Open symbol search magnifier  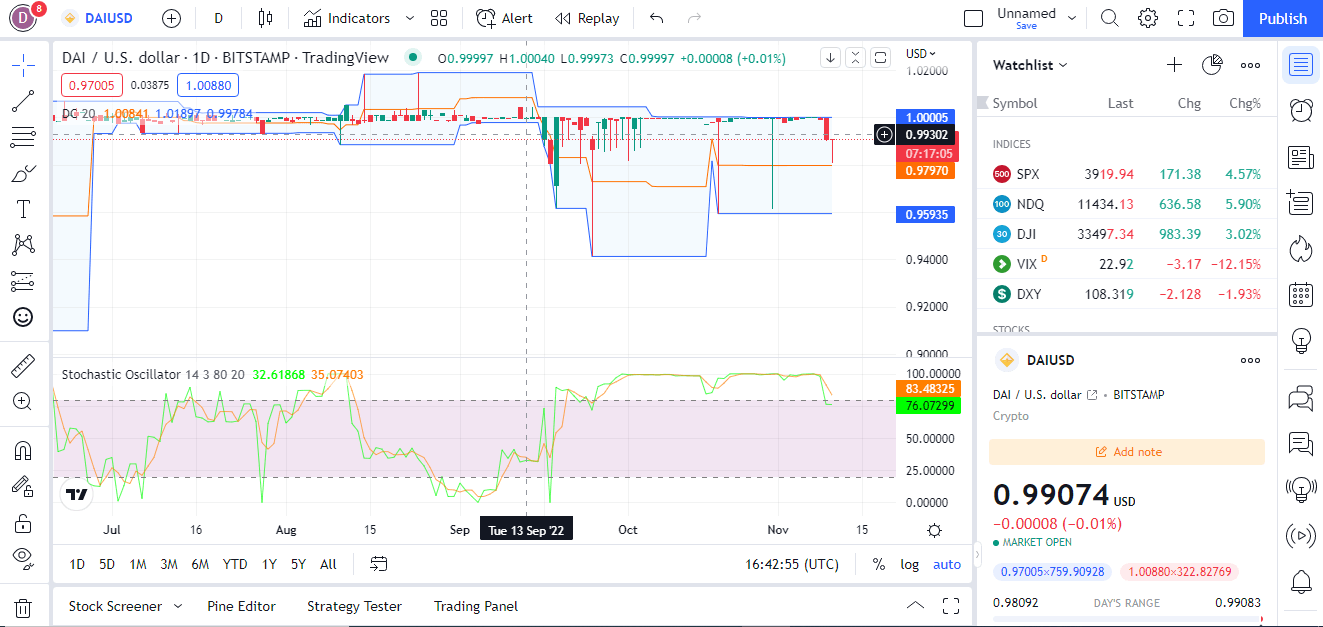pyautogui.click(x=1110, y=18)
